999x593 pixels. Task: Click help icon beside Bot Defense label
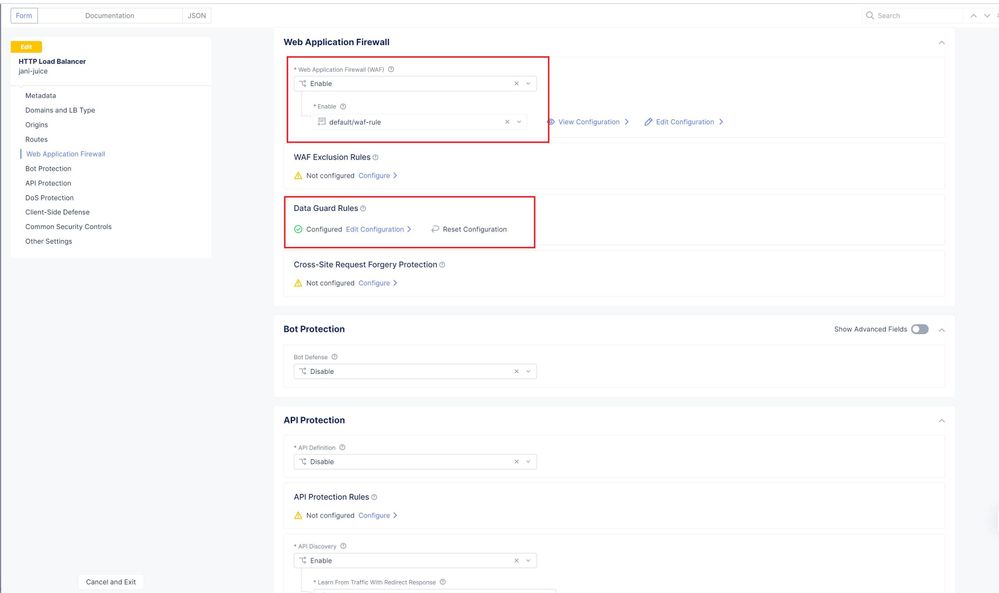click(x=334, y=357)
